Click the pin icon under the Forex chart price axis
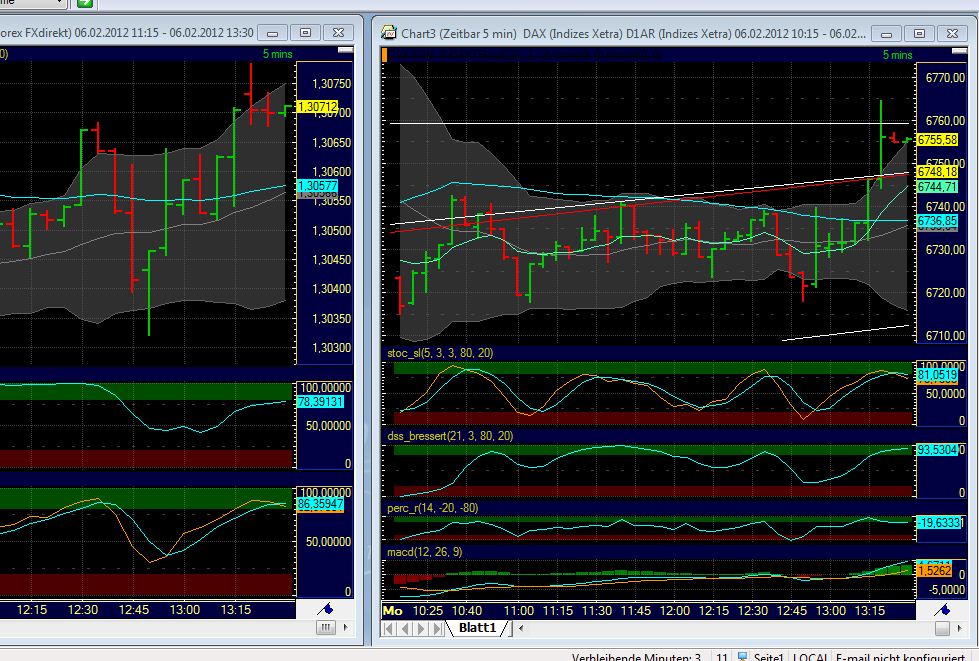Screen dimensions: 979x661 (325, 609)
